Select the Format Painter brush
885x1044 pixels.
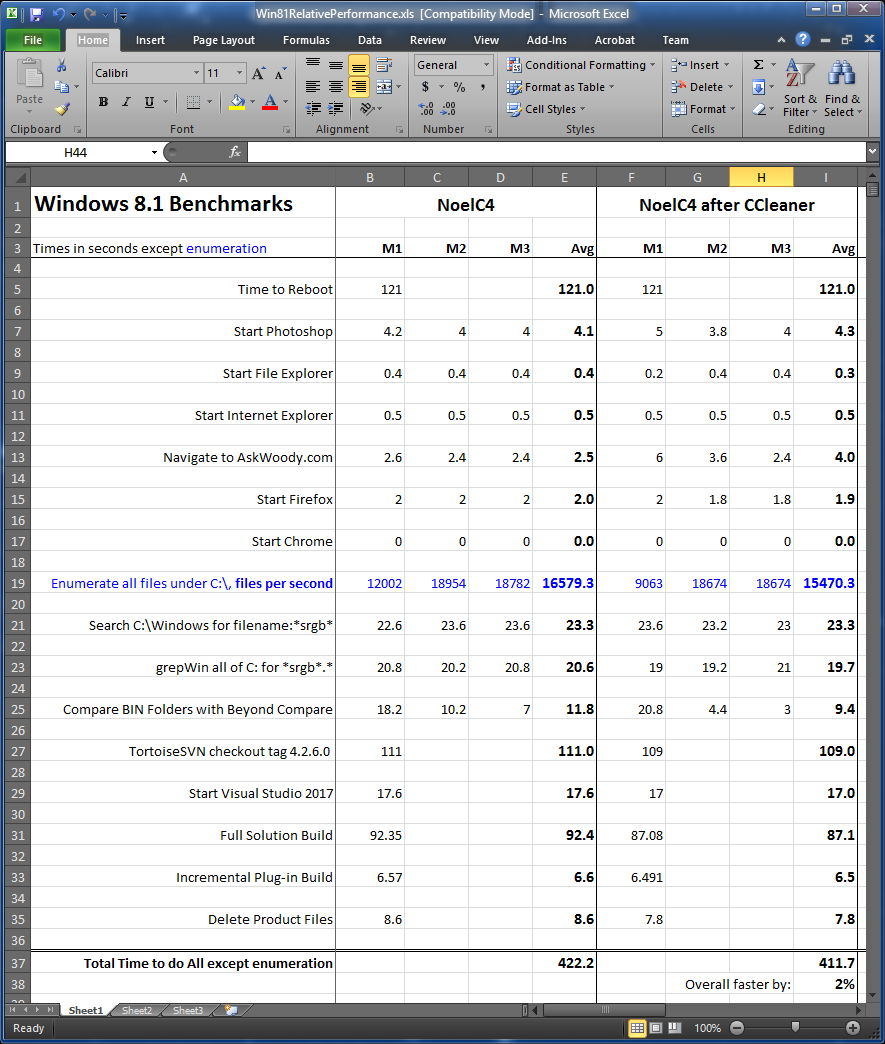(63, 109)
